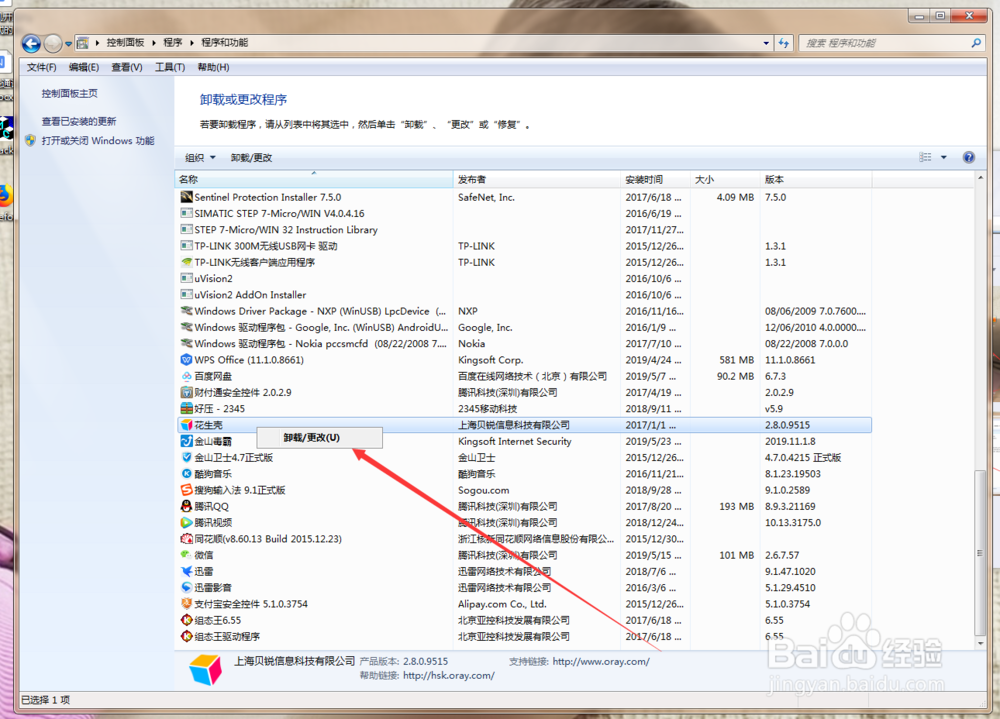Click the 金山毒霸 program icon
Screen dimensions: 1000x719
tap(186, 441)
